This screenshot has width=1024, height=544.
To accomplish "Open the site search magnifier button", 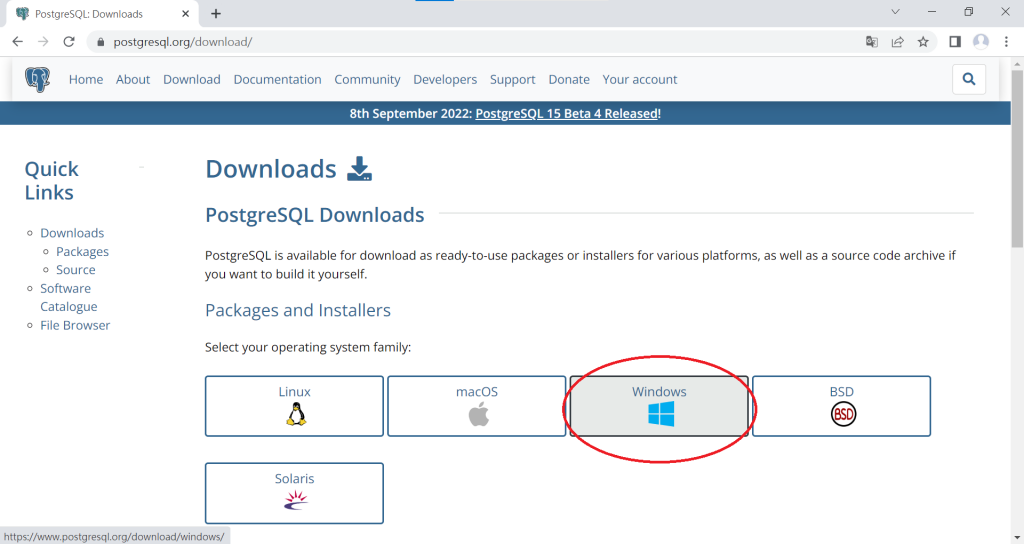I will 968,79.
